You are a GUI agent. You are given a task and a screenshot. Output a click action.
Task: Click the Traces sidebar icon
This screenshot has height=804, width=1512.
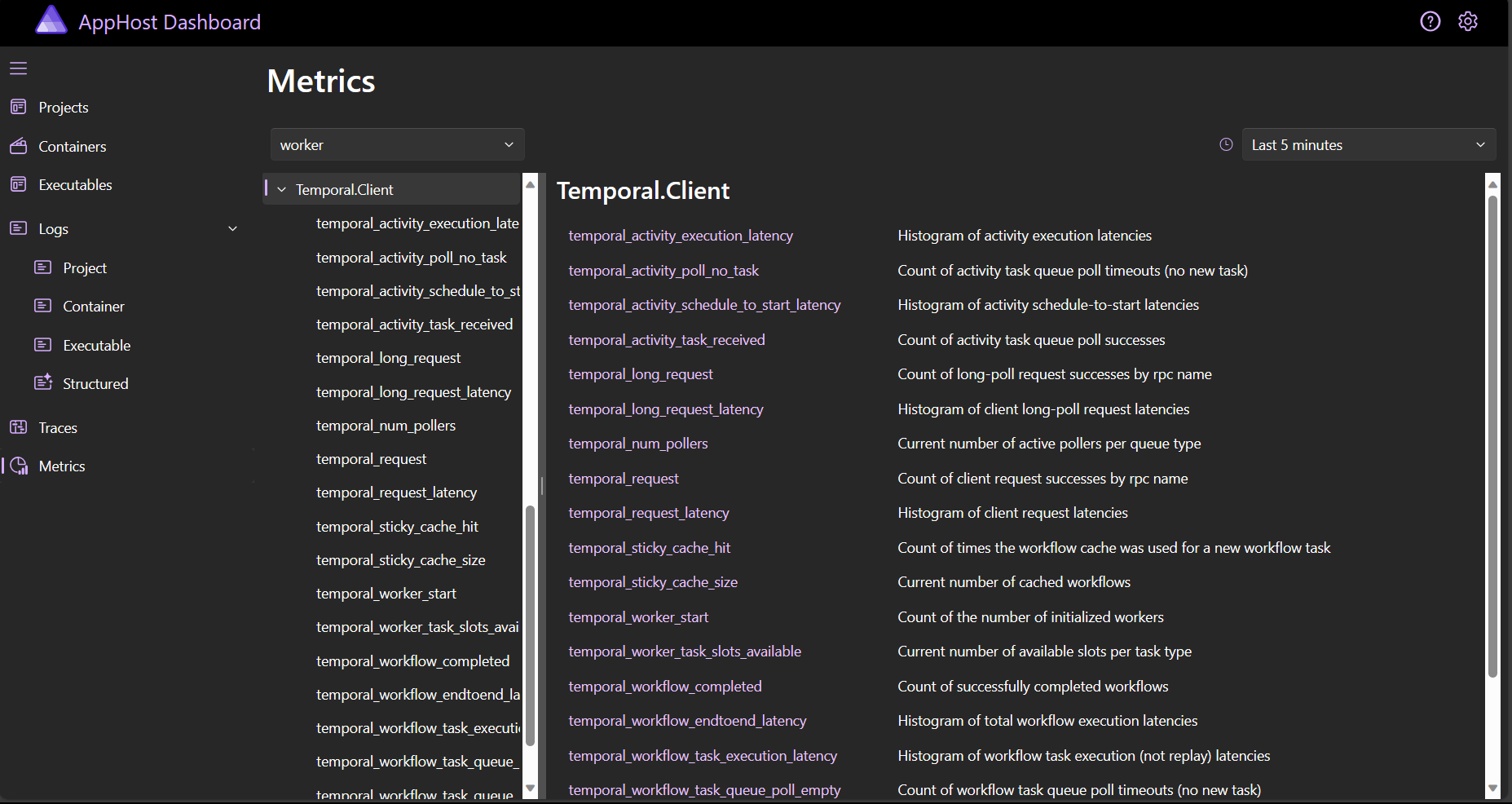19,427
